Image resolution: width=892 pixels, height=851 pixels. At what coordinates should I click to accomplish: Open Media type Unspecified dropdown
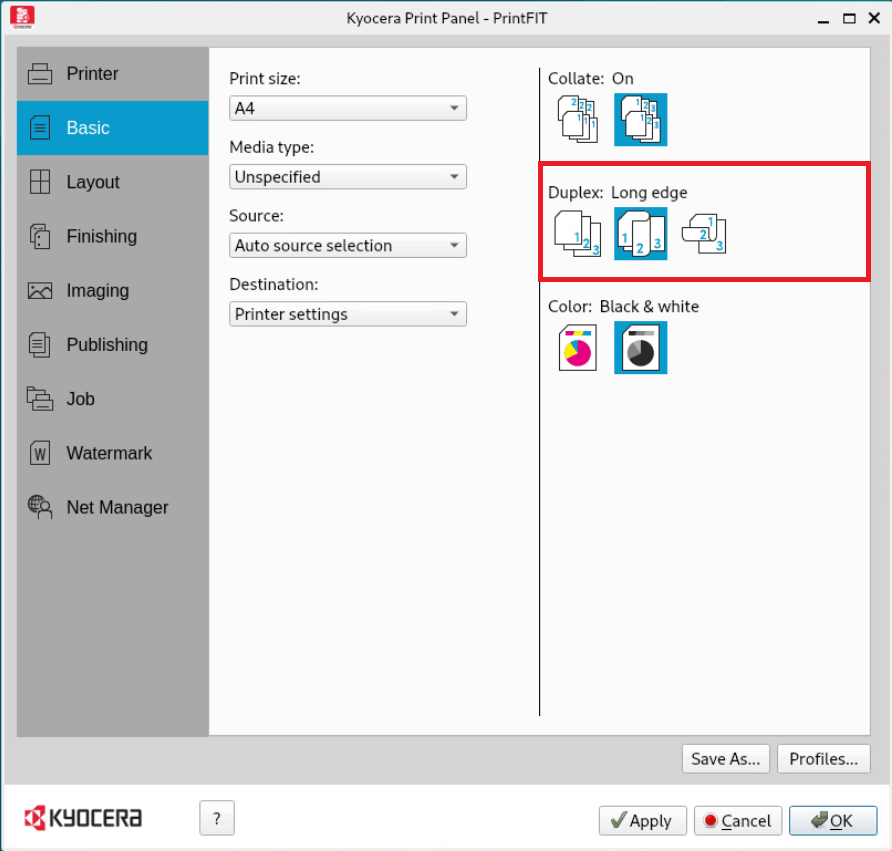(x=348, y=177)
